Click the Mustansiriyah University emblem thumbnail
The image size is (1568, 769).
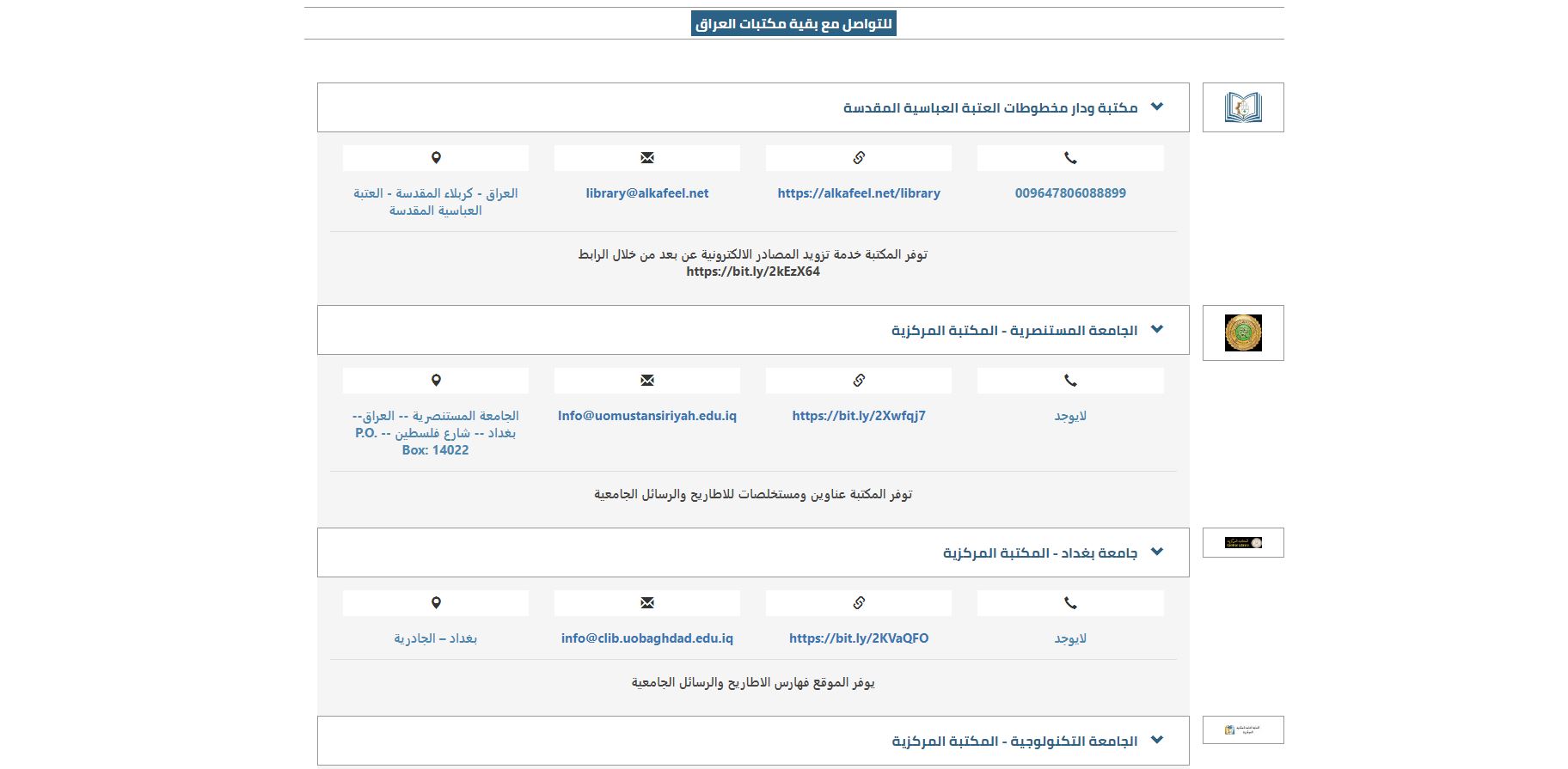tap(1243, 333)
